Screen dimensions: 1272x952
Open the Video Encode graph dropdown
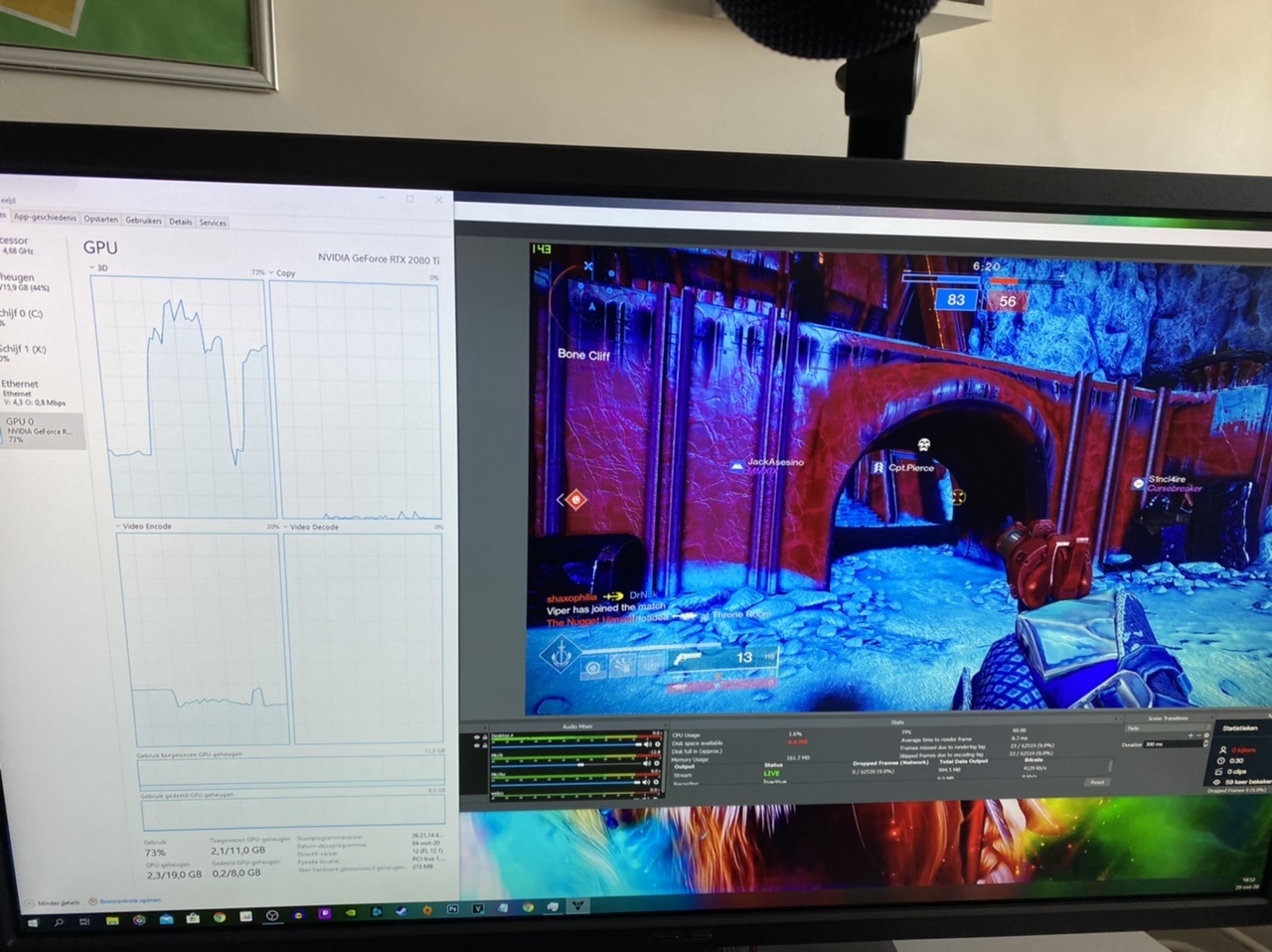145,526
